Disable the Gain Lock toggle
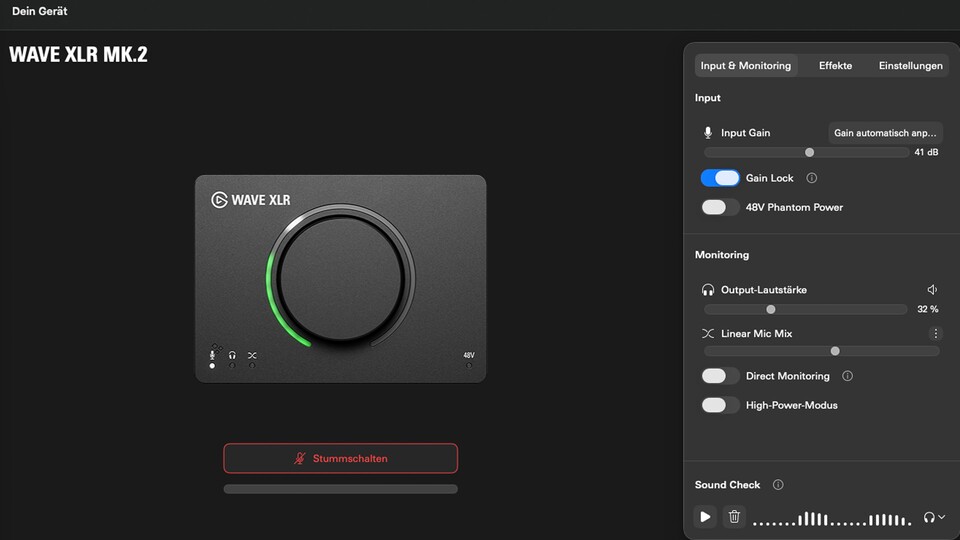The height and width of the screenshot is (540, 960). [x=720, y=178]
